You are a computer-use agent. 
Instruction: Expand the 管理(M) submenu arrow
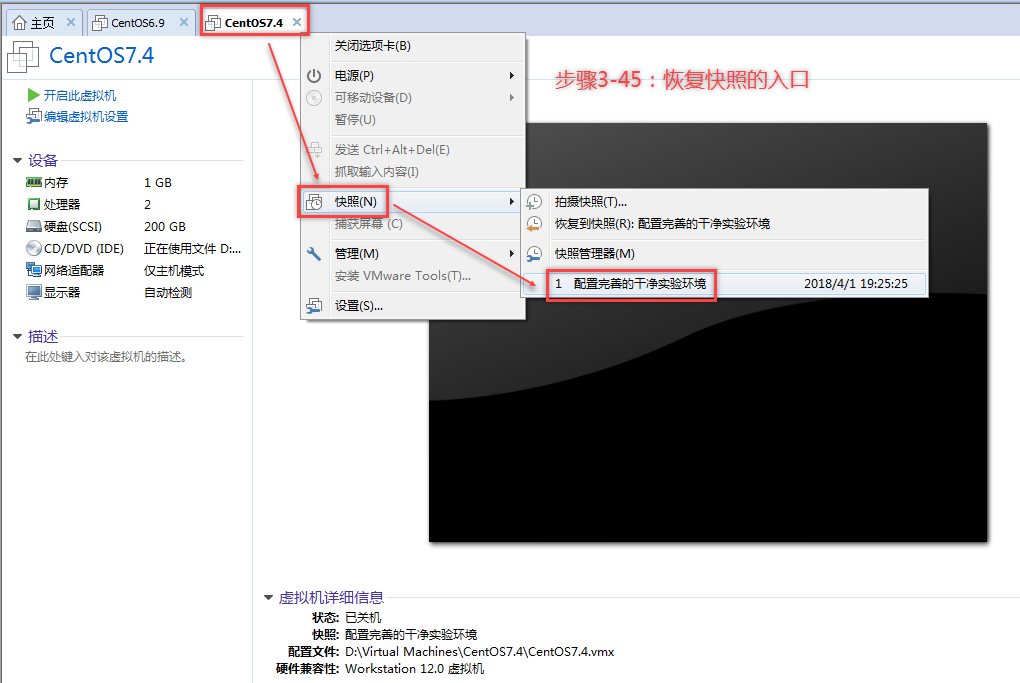[512, 254]
